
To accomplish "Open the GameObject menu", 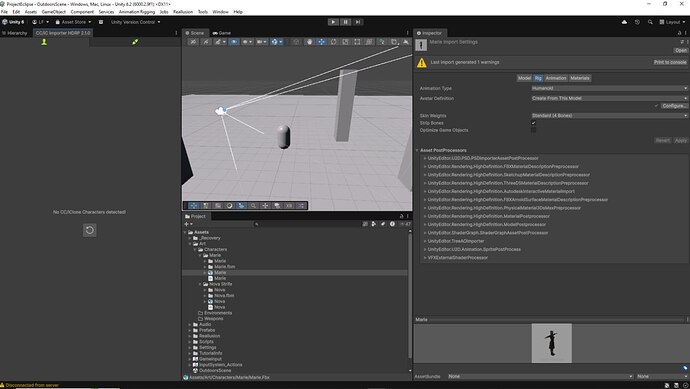I will 54,12.
